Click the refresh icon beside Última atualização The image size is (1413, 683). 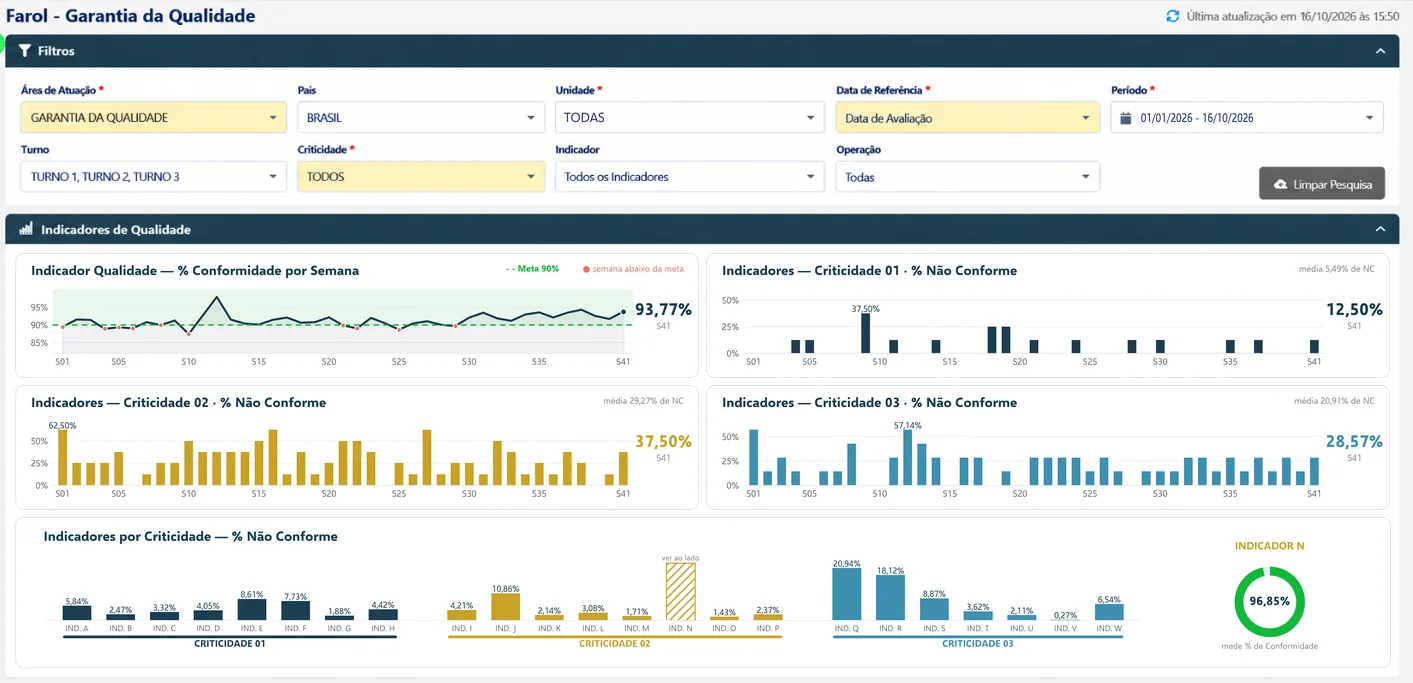click(1173, 16)
